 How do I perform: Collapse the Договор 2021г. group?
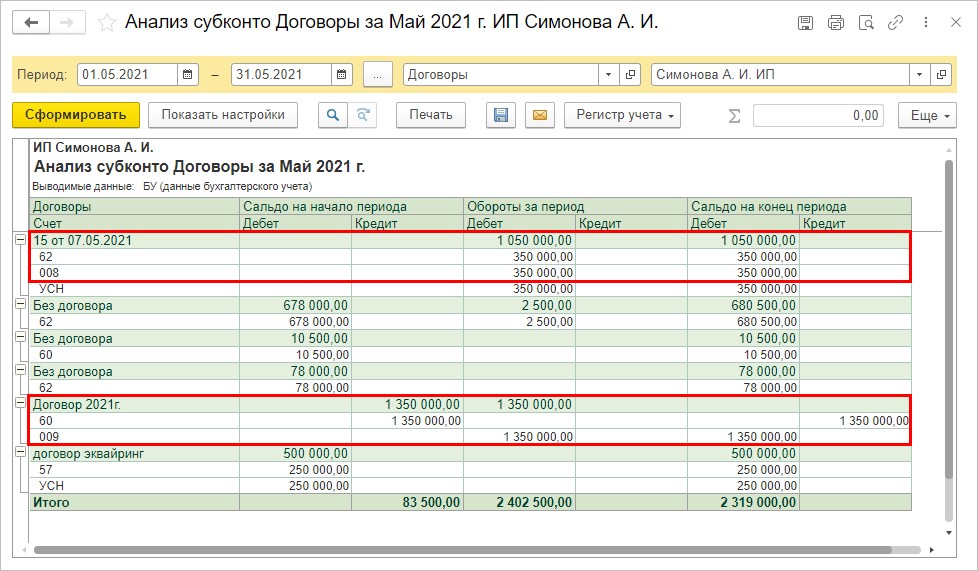point(20,403)
